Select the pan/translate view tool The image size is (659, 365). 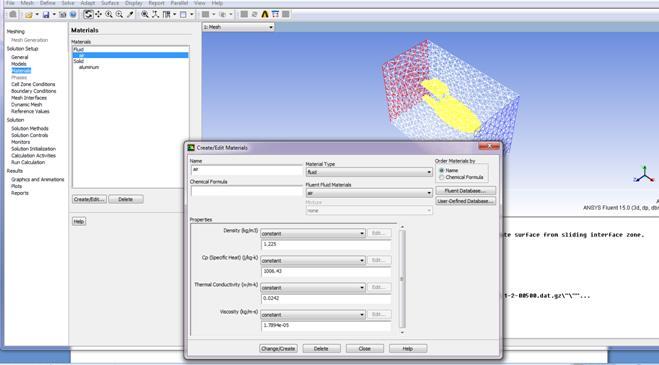[x=98, y=14]
